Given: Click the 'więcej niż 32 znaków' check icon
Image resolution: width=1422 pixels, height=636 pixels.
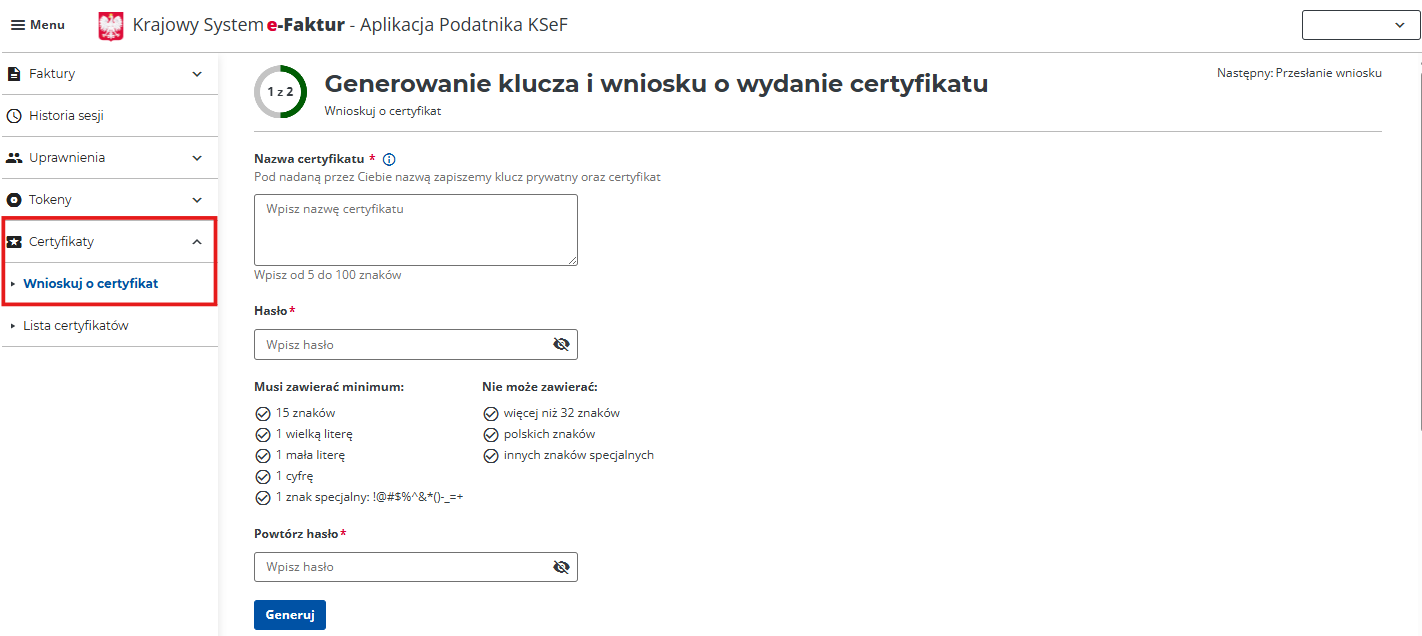Looking at the screenshot, I should [x=491, y=413].
